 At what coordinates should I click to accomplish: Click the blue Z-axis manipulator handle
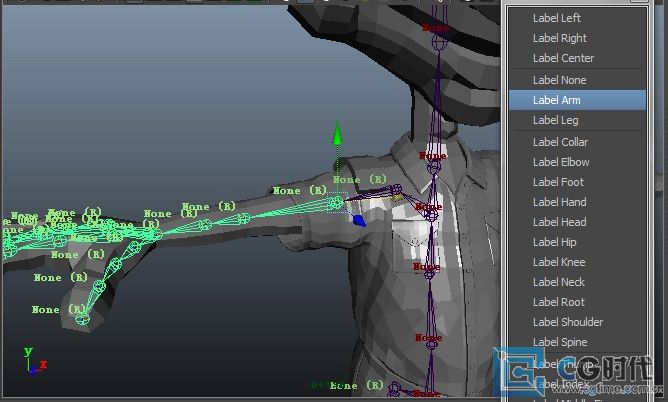359,221
